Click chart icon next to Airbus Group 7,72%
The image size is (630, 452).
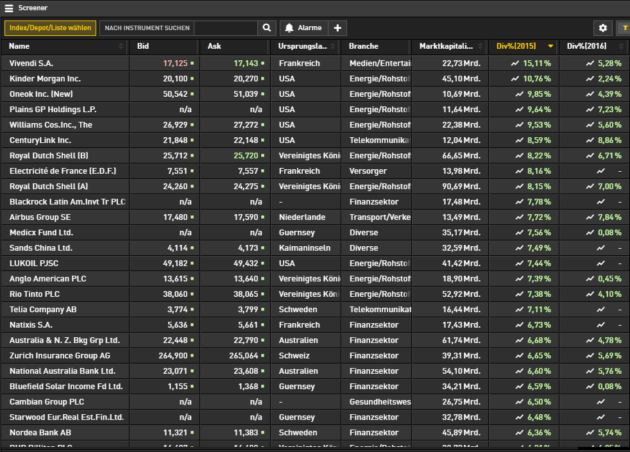pyautogui.click(x=519, y=217)
